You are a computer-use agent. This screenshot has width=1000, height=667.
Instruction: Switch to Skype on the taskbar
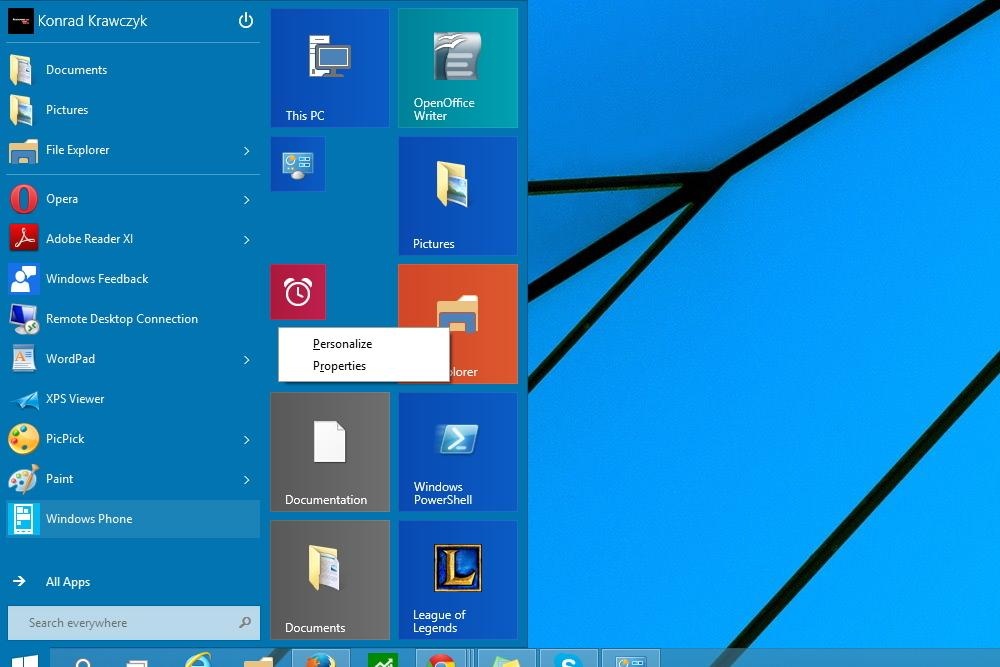(568, 659)
